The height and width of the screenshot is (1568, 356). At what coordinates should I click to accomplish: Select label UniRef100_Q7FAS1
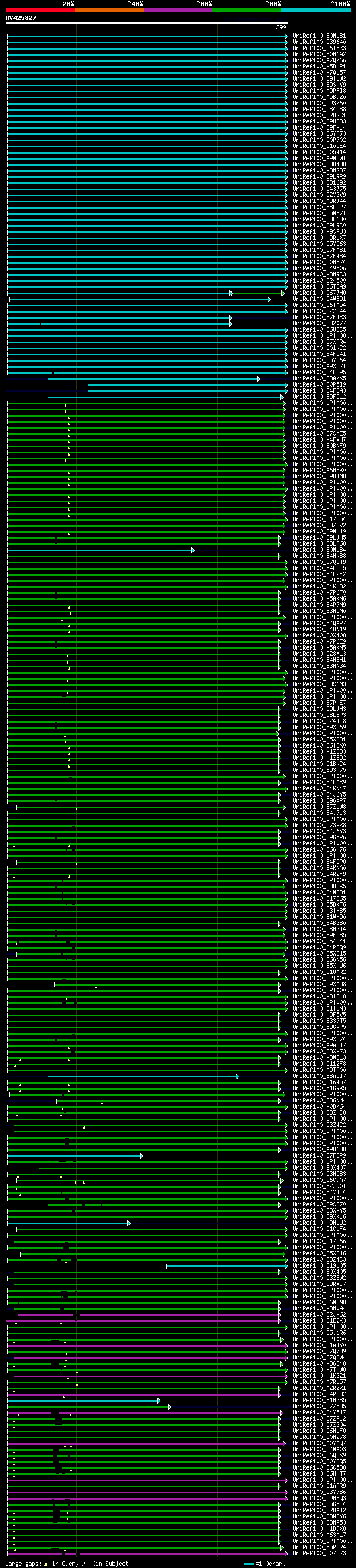[319, 250]
